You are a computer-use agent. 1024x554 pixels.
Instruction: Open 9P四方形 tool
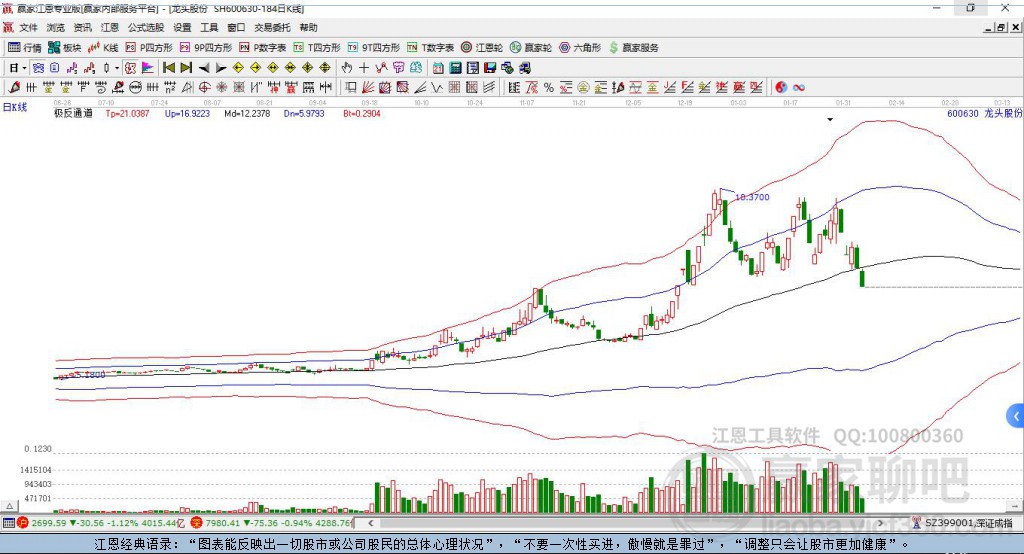[206, 48]
